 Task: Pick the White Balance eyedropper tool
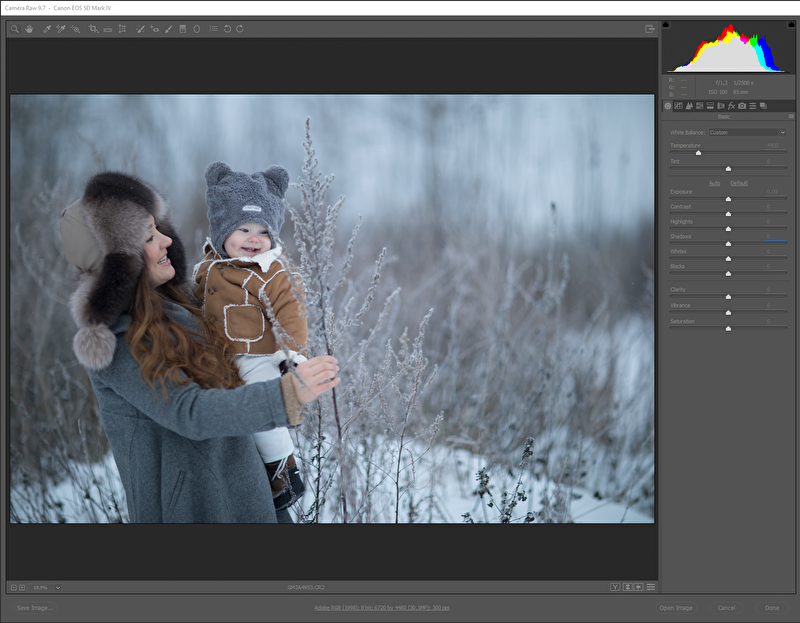pyautogui.click(x=47, y=29)
